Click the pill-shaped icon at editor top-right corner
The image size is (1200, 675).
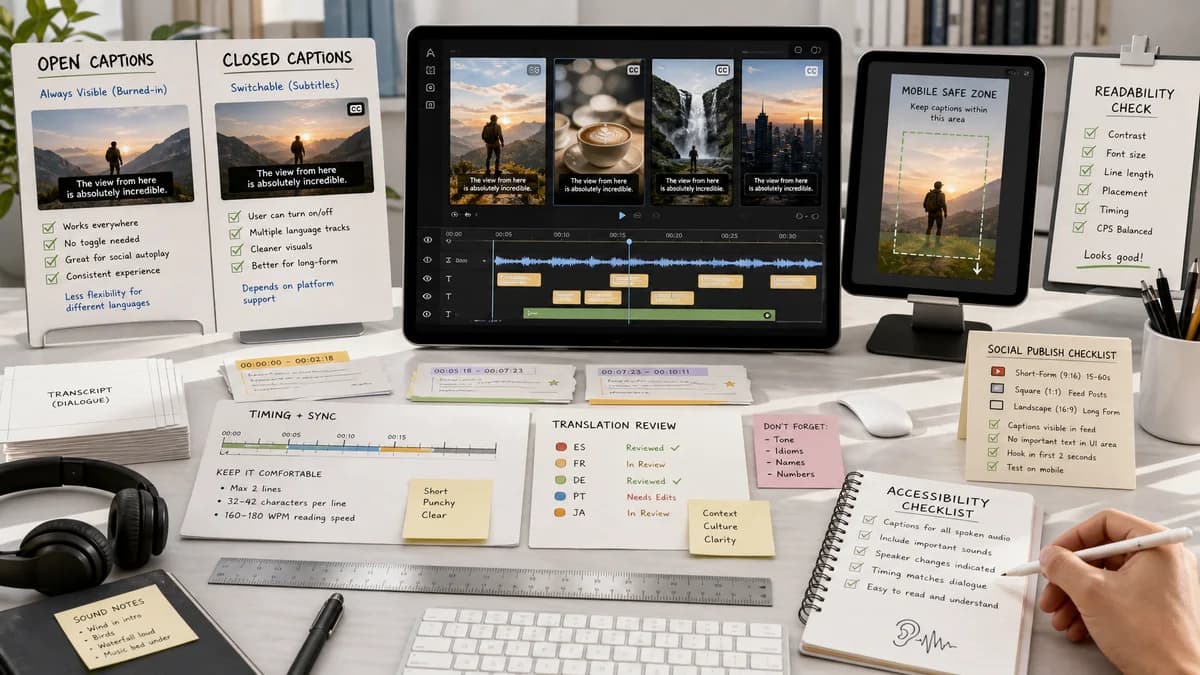(816, 50)
